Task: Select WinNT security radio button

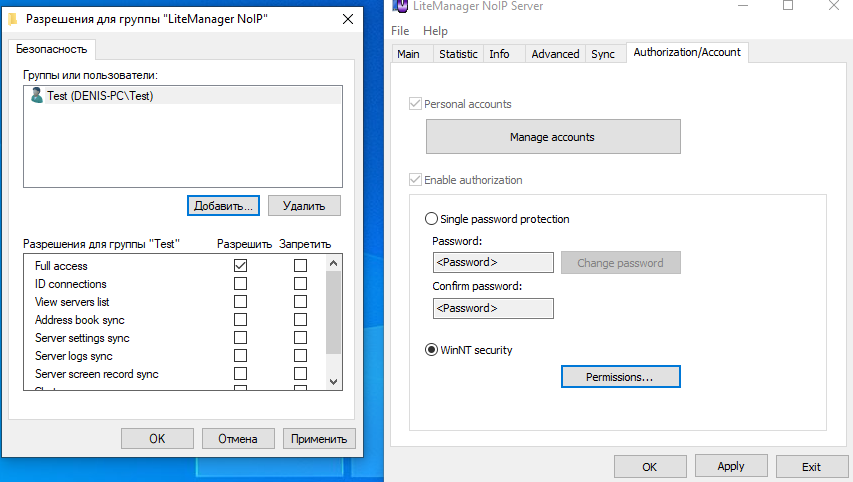Action: point(431,350)
